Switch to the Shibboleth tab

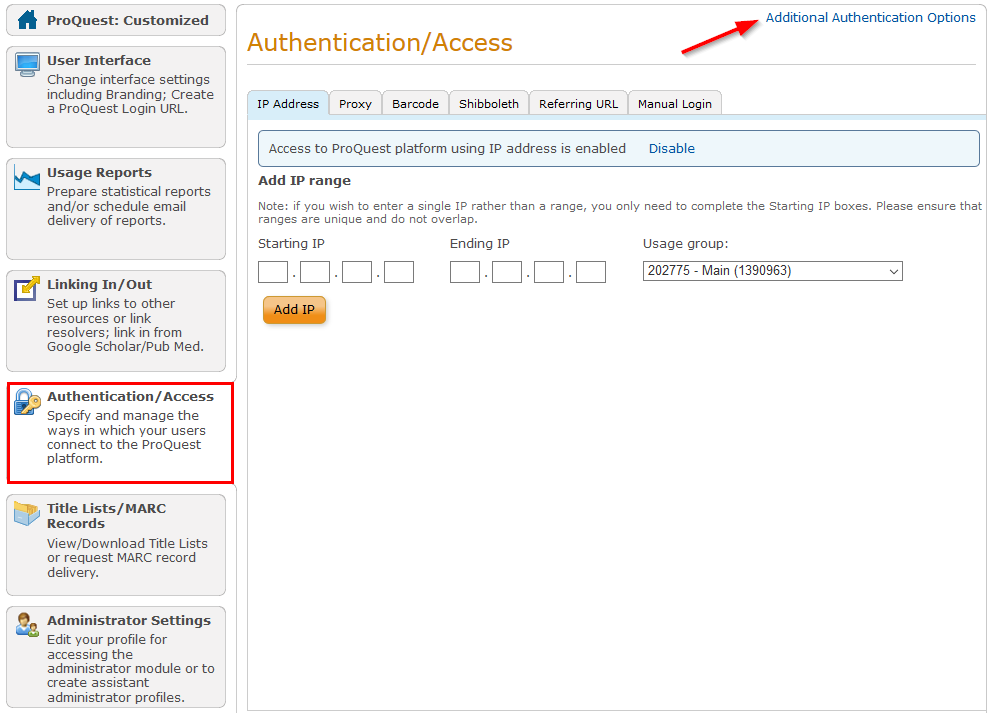(x=488, y=102)
